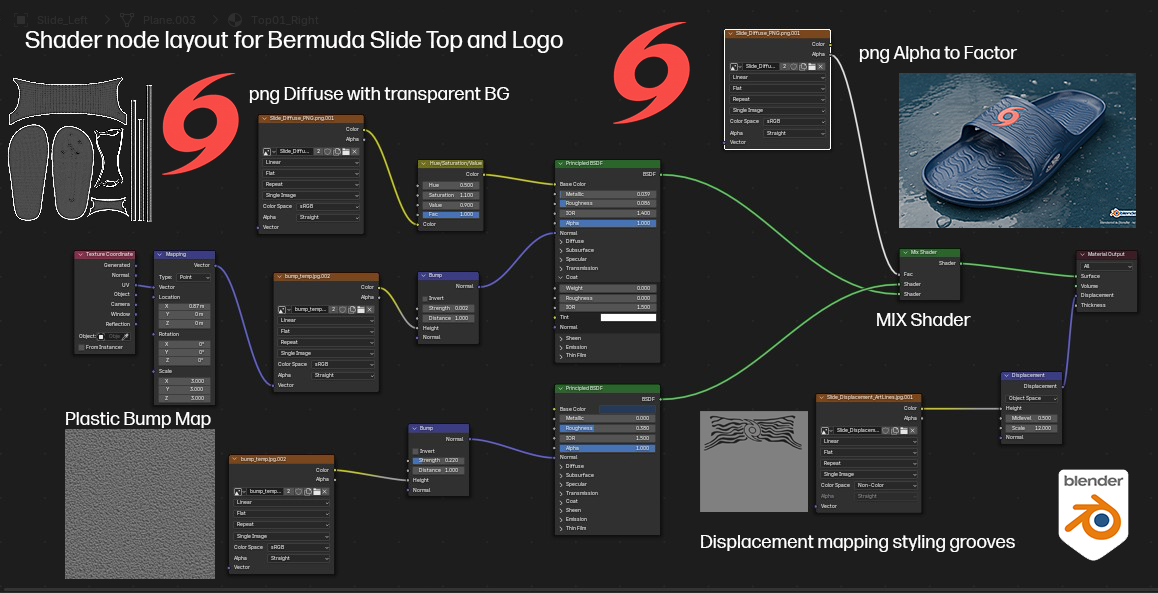This screenshot has height=593, width=1158.
Task: Click the fake user shield icon on Slide_Diffuse_PNG node
Action: pyautogui.click(x=327, y=151)
